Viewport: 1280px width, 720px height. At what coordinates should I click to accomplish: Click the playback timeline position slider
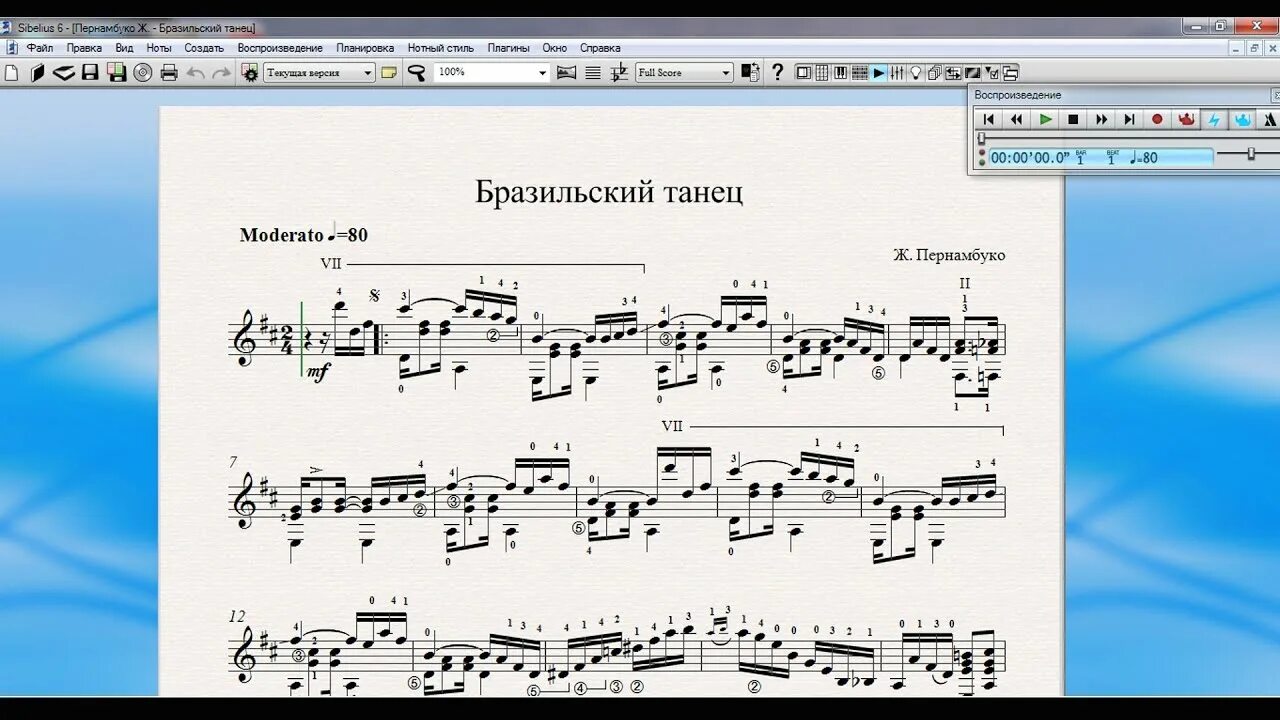click(981, 138)
